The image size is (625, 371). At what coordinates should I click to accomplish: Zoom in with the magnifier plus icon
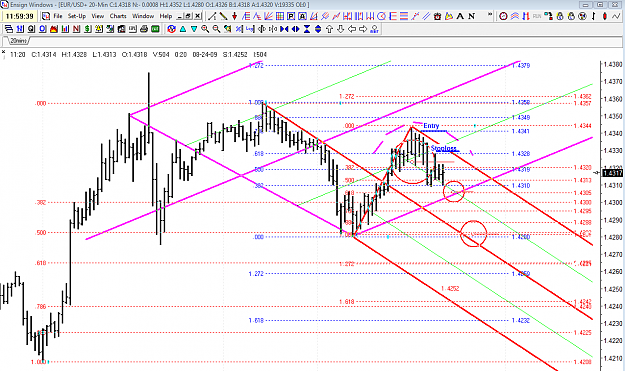coord(205,29)
